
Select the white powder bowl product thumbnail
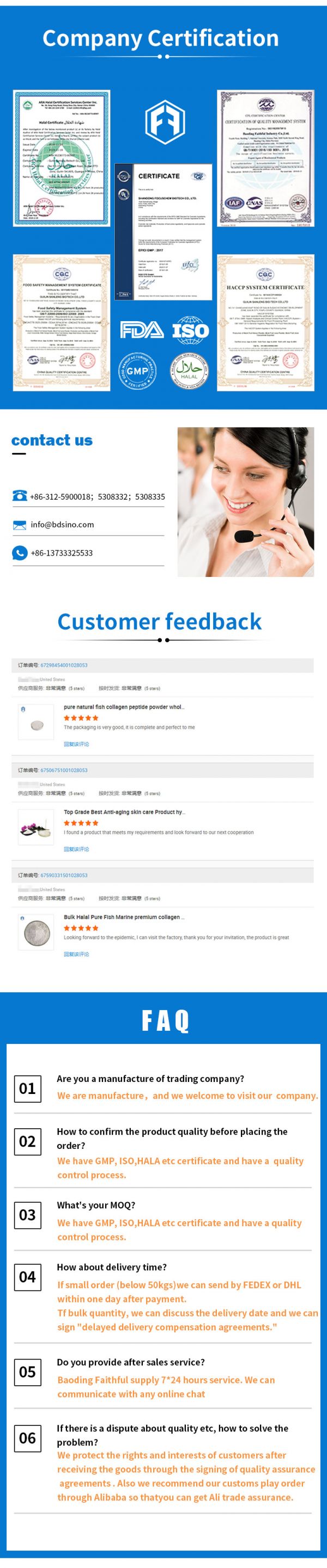point(36,723)
